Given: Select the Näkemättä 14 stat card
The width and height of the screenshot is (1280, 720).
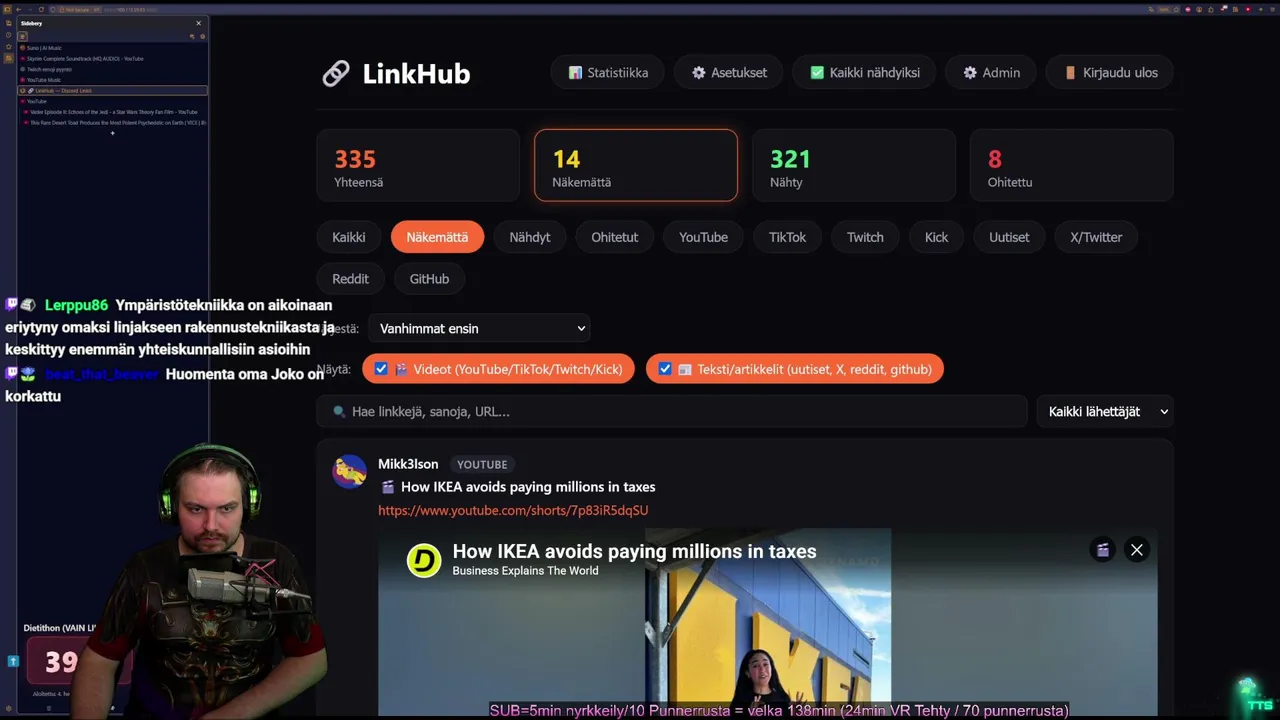Looking at the screenshot, I should coord(636,165).
